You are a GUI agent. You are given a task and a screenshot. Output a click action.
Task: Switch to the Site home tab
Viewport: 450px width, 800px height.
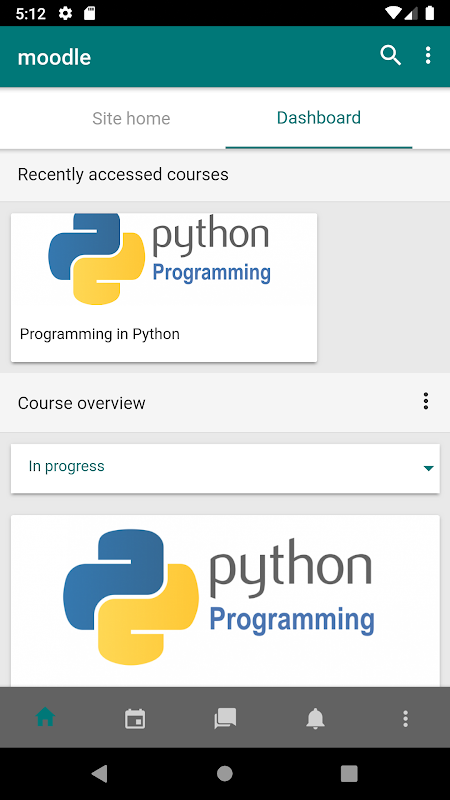coord(131,118)
